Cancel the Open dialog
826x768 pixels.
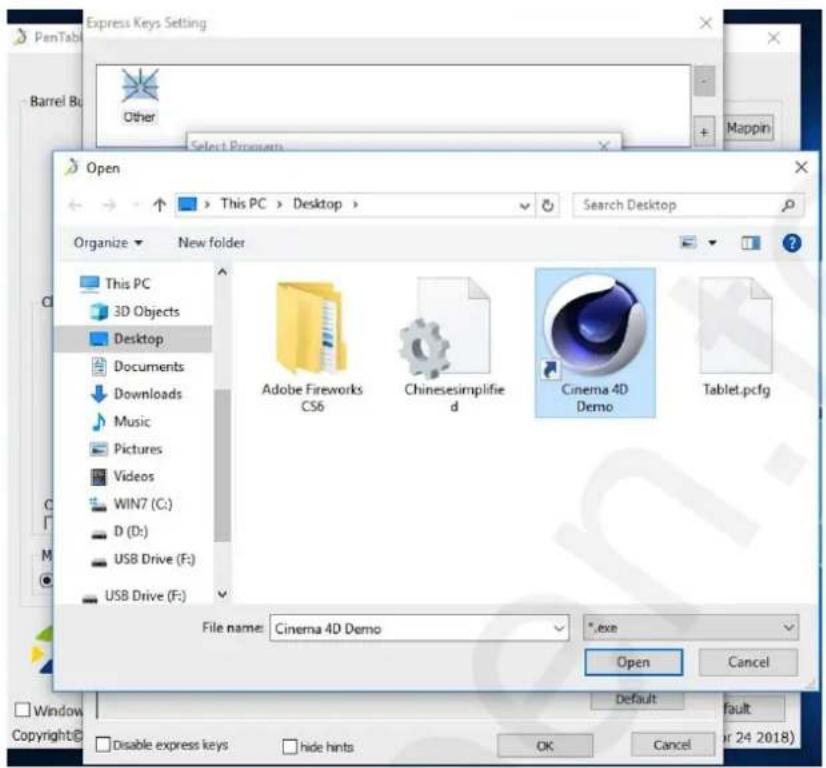(748, 662)
